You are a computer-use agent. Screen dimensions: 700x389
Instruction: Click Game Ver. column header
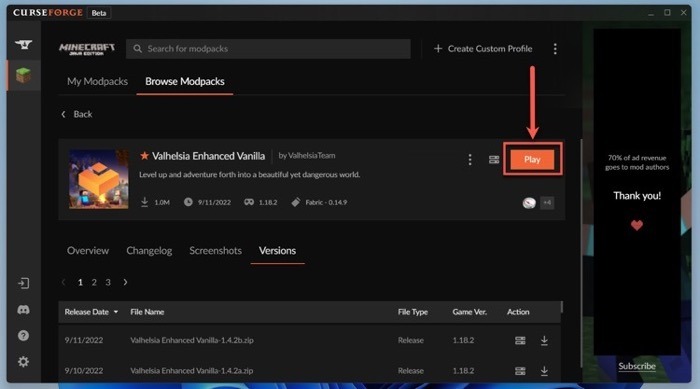470,312
